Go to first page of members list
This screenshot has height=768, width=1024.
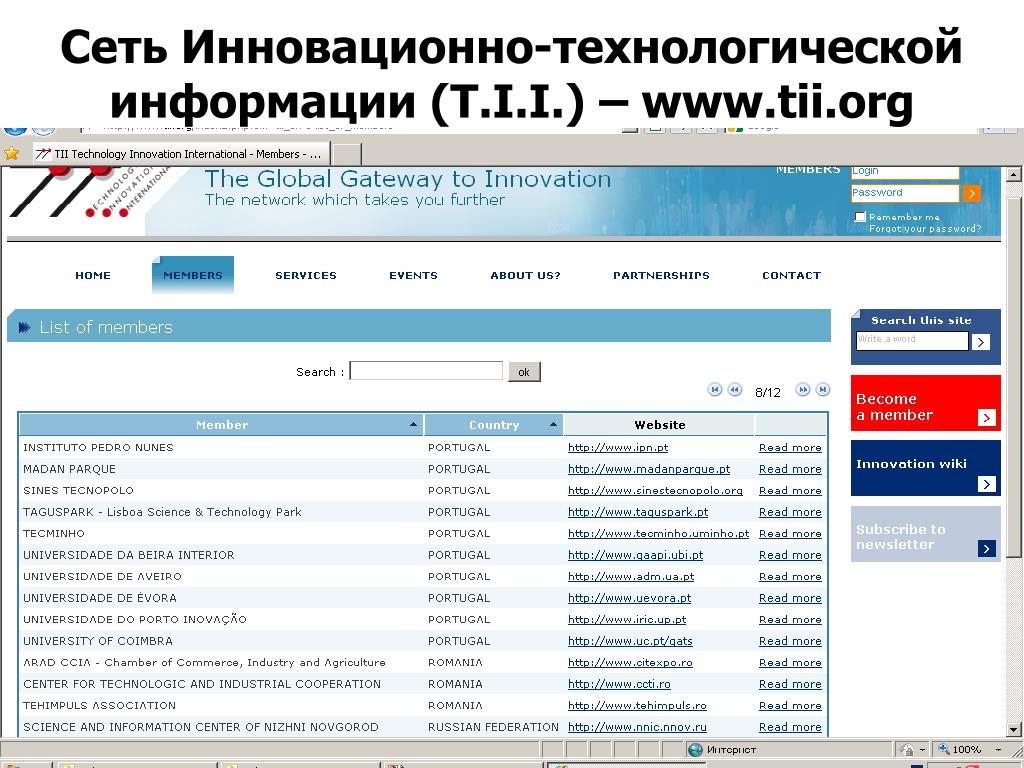[x=715, y=390]
